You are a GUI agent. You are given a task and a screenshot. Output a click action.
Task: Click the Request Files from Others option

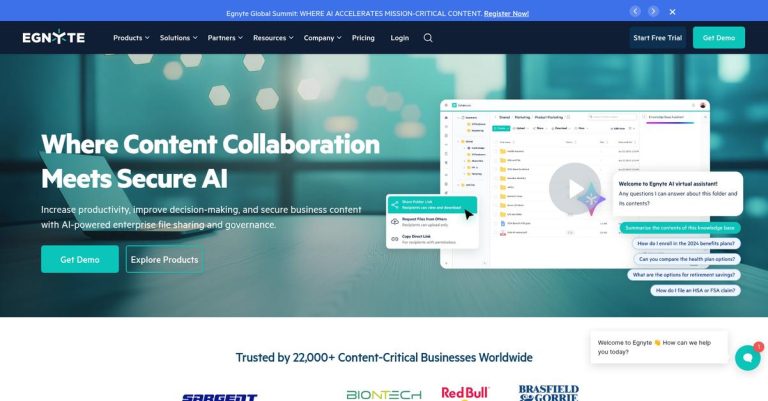coord(432,222)
